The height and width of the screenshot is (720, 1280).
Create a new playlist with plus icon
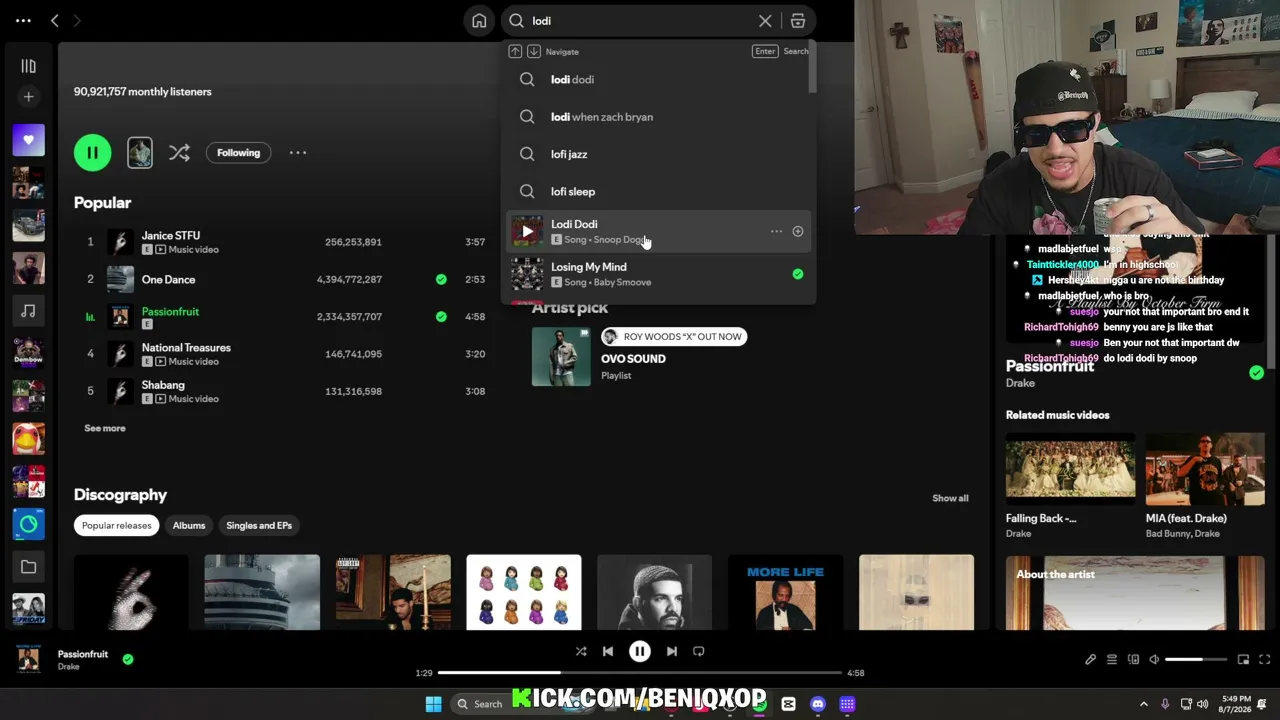pos(28,97)
